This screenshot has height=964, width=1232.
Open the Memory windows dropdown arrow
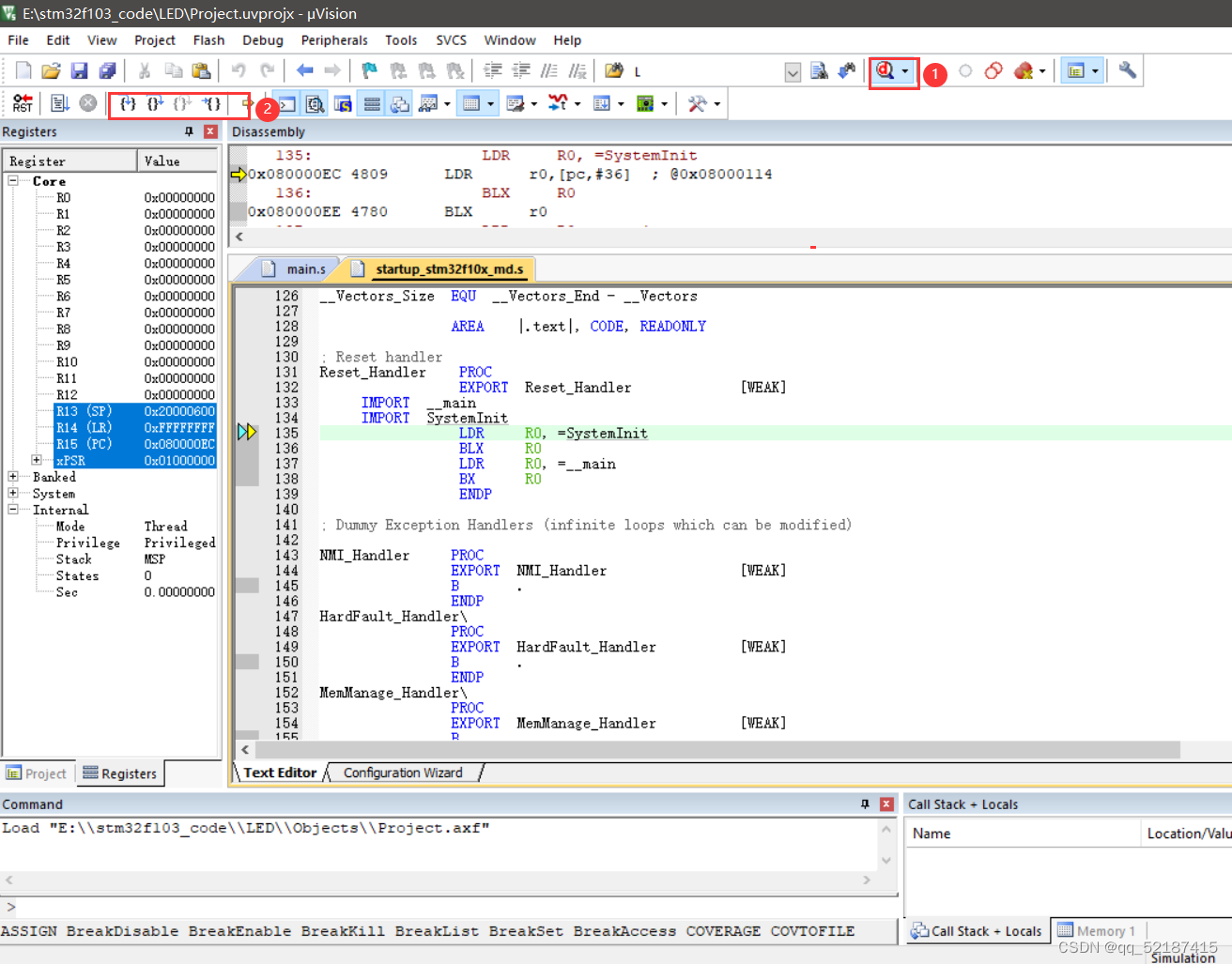[x=491, y=103]
